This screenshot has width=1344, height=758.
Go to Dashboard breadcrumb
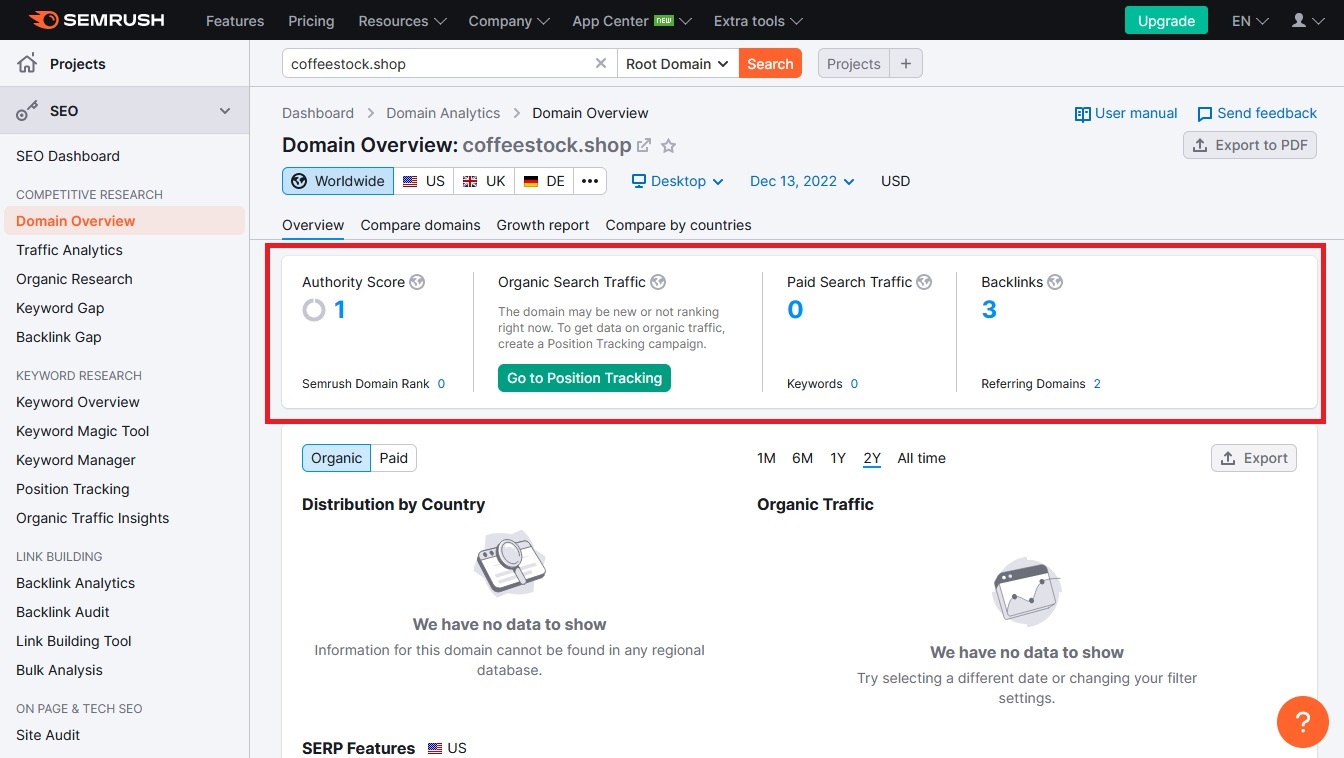click(x=318, y=113)
